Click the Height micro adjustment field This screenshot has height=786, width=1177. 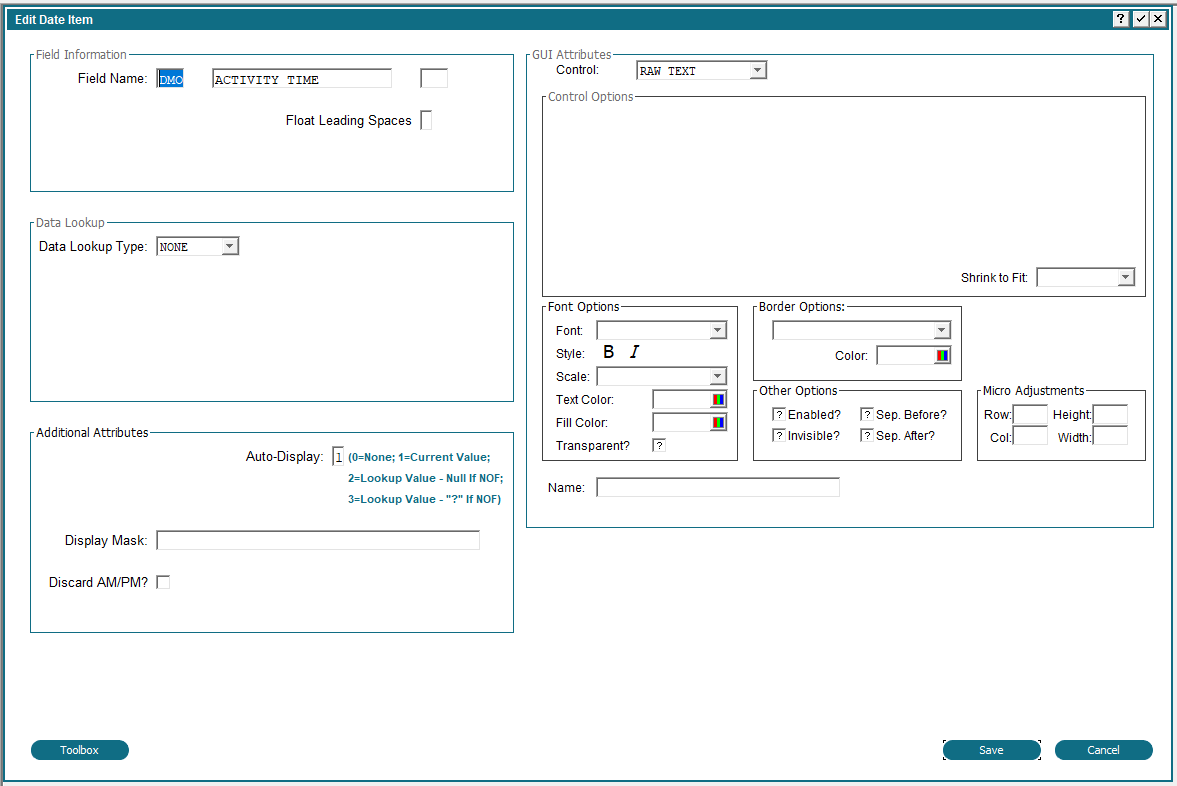click(x=1110, y=414)
